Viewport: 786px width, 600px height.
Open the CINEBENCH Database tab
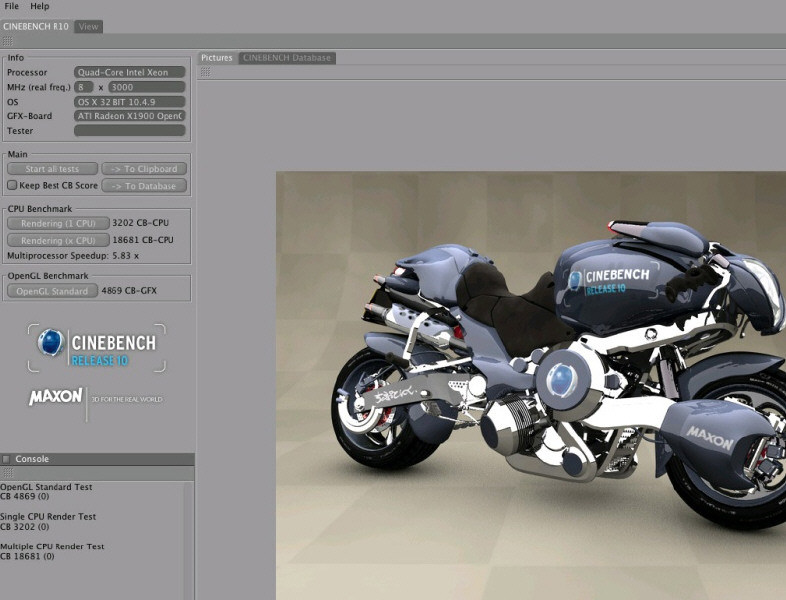pos(287,58)
